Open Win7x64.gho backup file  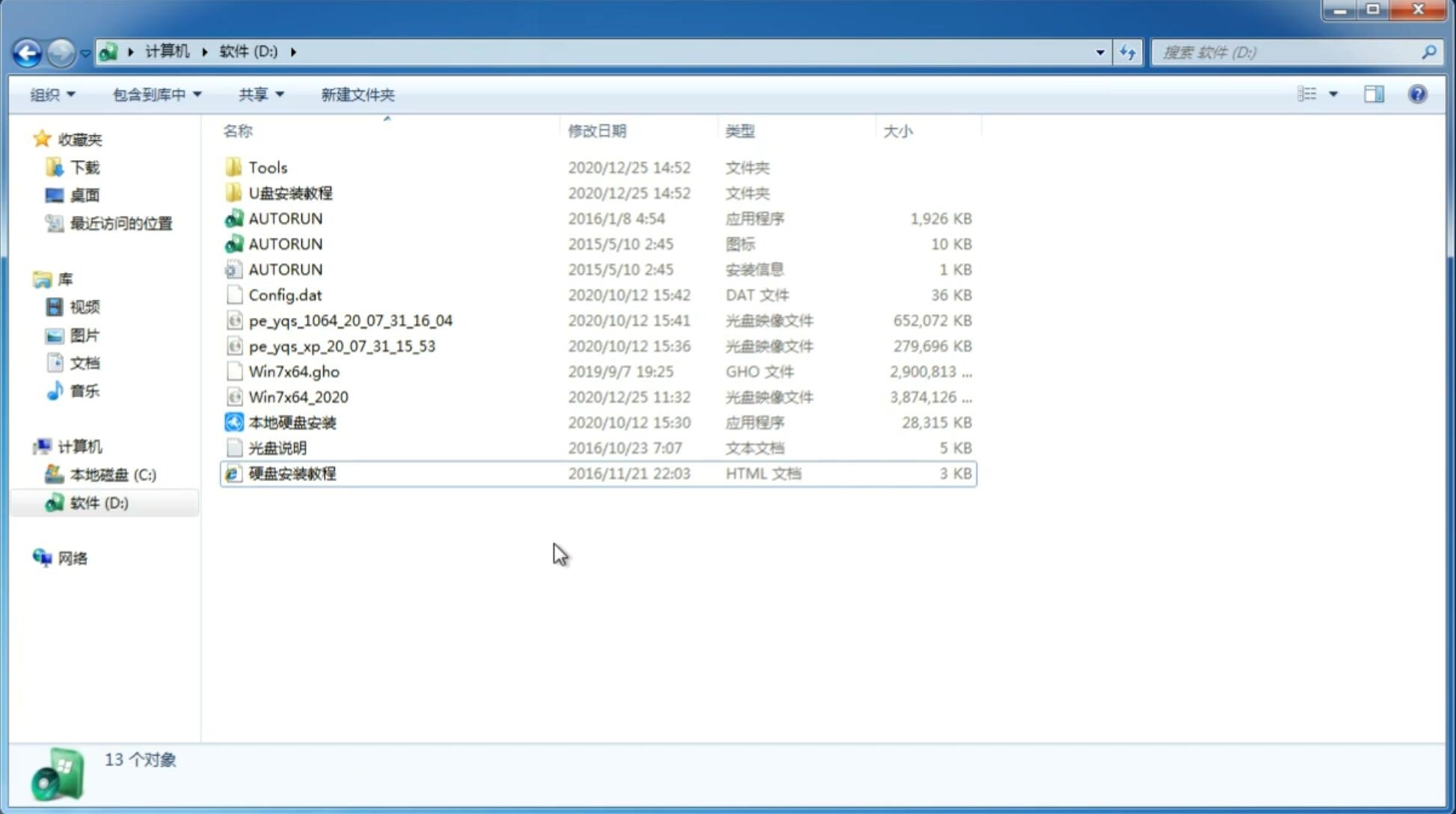point(294,371)
